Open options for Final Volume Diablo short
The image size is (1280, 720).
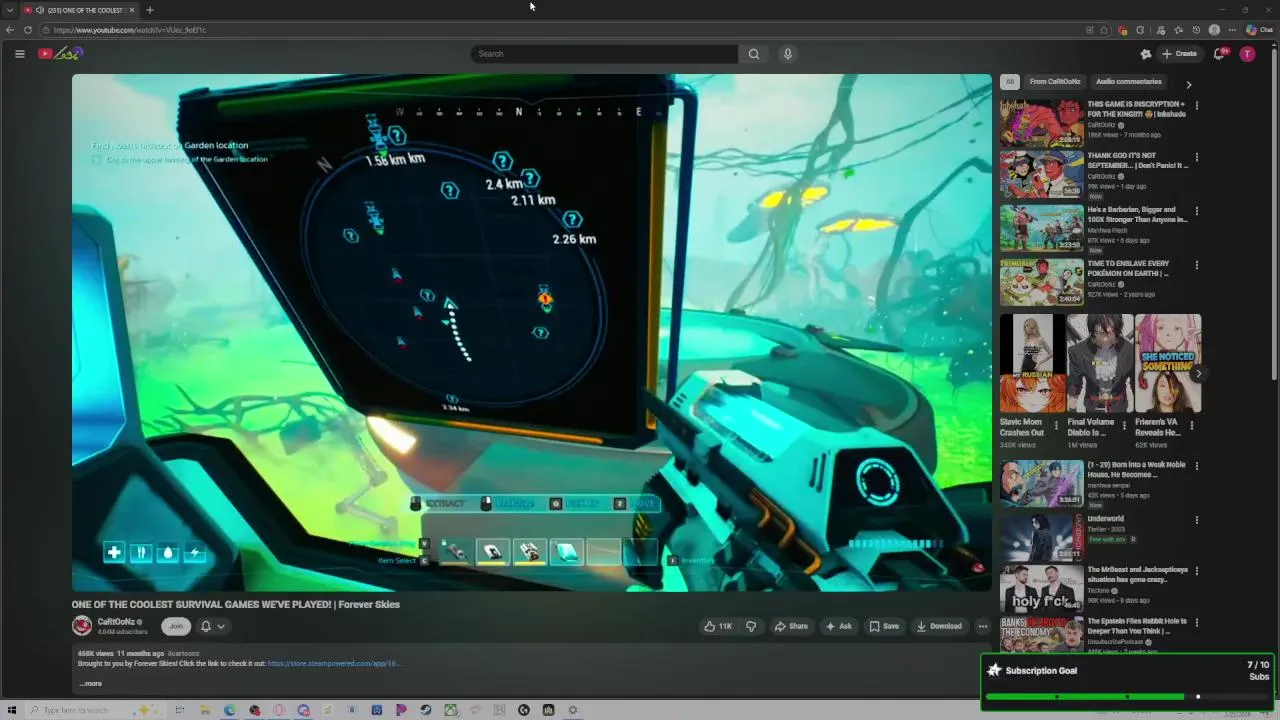[1124, 425]
